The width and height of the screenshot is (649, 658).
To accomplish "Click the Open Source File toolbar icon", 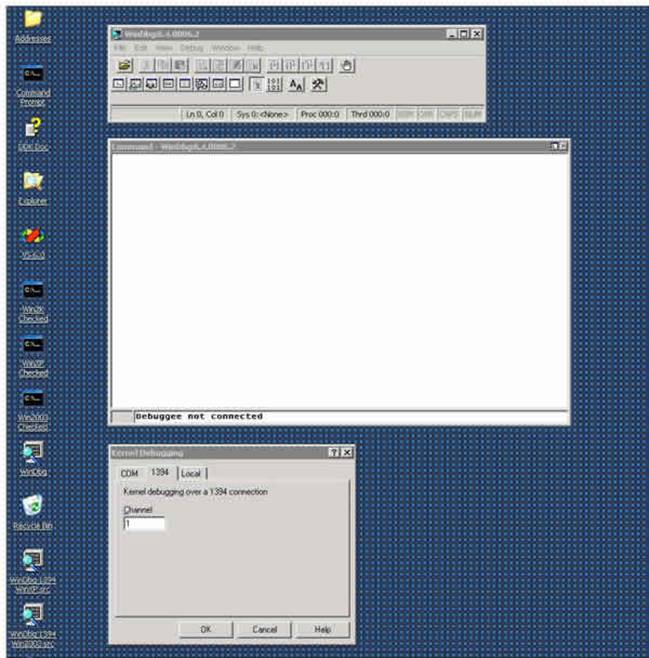I will tap(125, 65).
